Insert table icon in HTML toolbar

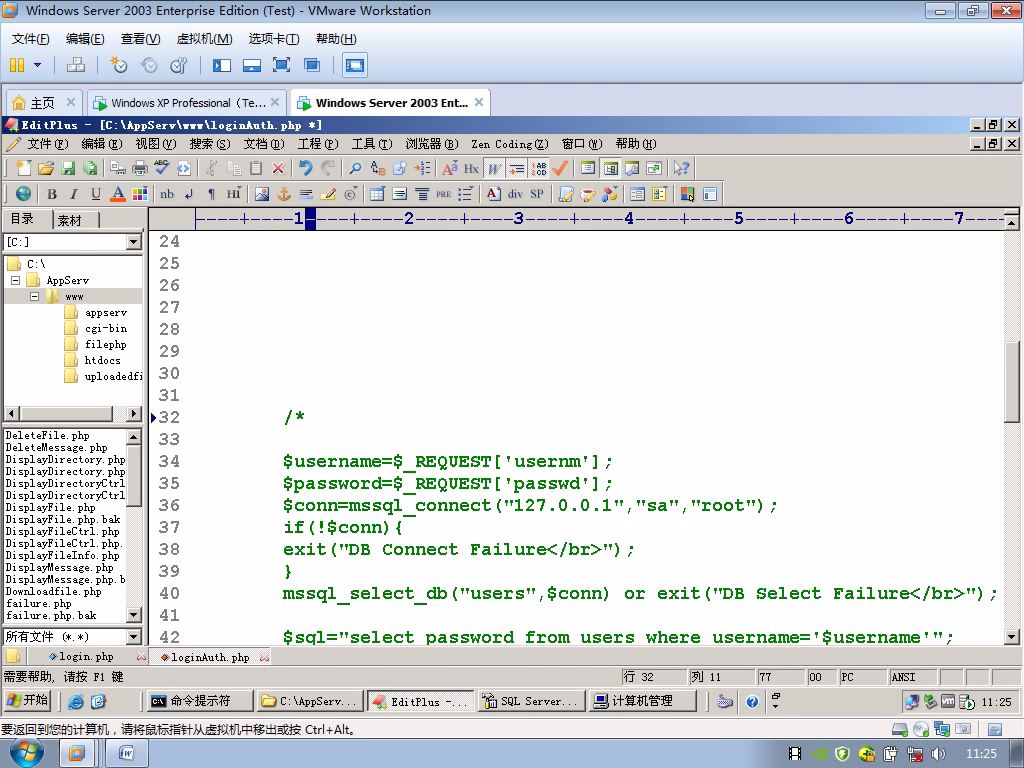[x=377, y=193]
